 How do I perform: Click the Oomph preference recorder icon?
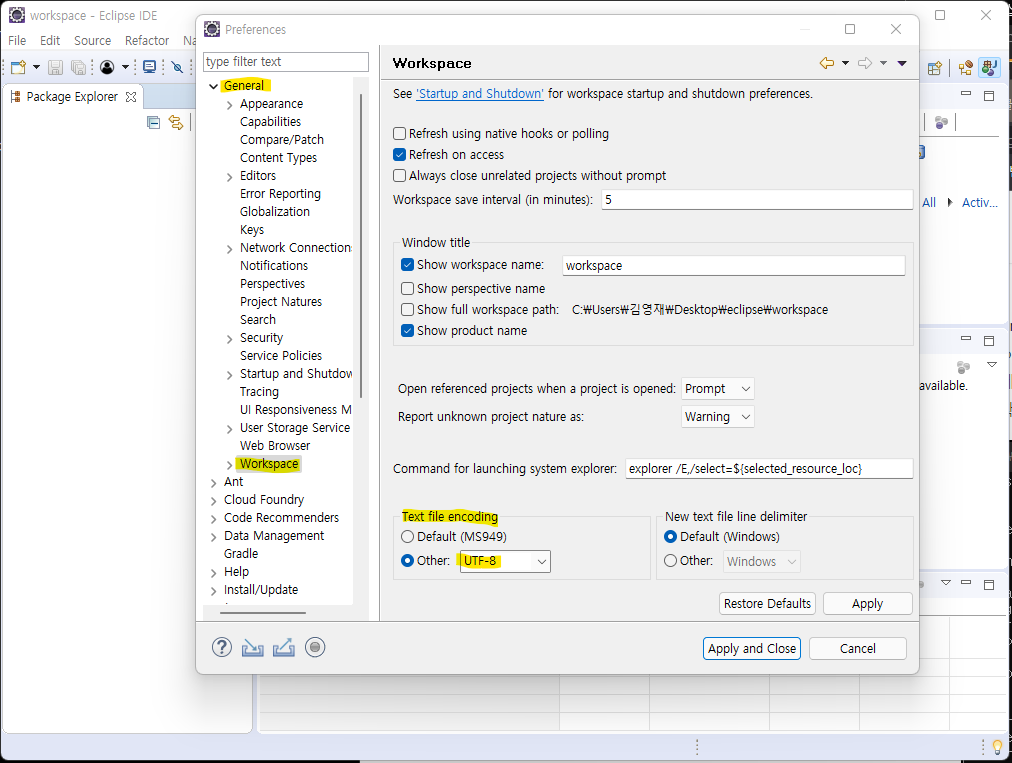(x=315, y=647)
